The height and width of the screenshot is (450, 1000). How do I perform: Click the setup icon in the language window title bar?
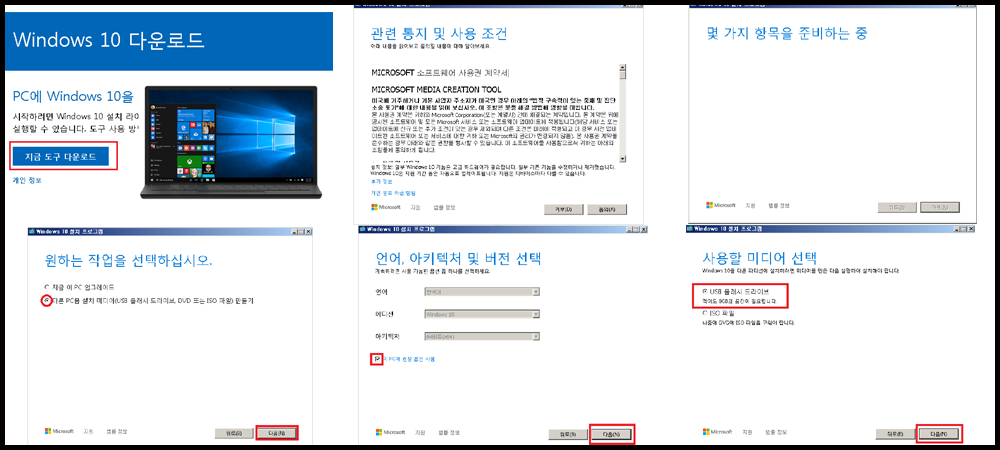pyautogui.click(x=364, y=229)
